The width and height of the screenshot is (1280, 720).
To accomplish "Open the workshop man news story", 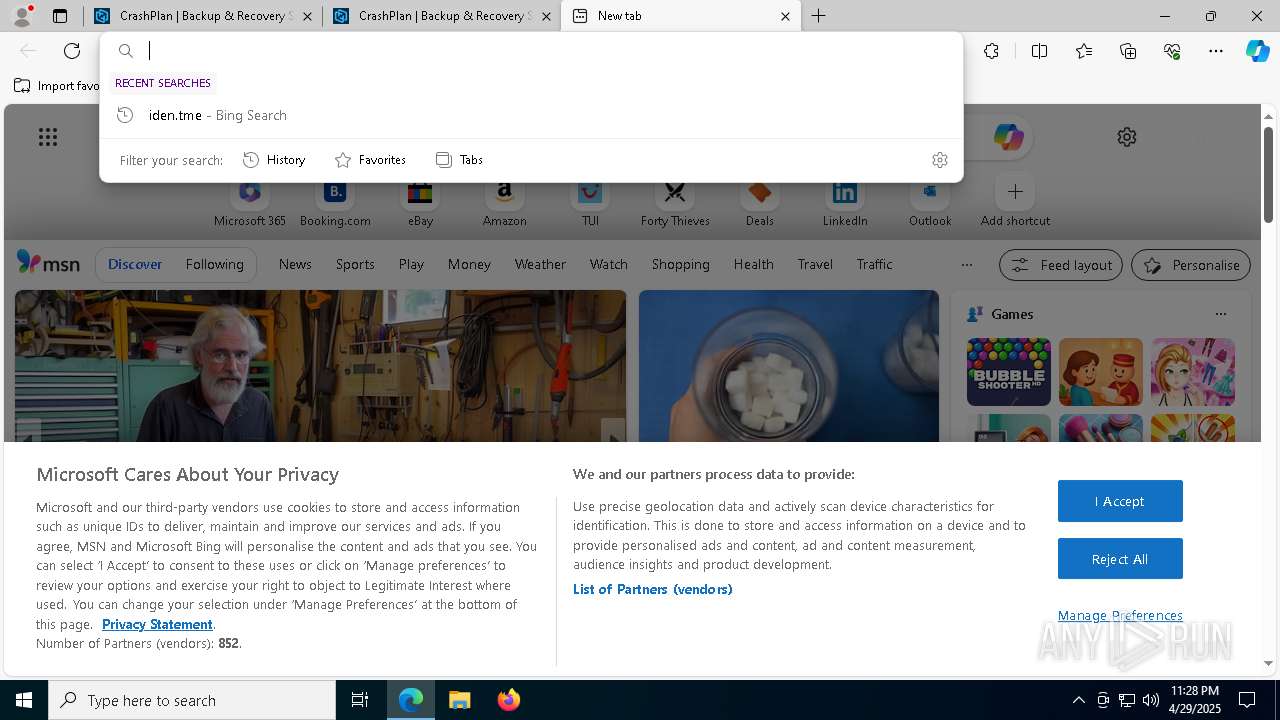I will [320, 366].
